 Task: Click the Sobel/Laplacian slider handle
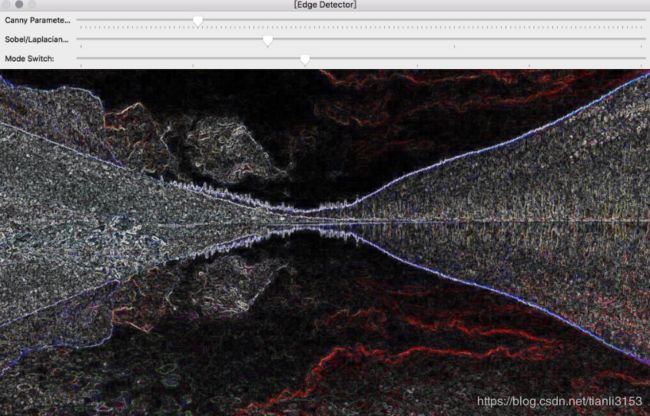(x=268, y=40)
